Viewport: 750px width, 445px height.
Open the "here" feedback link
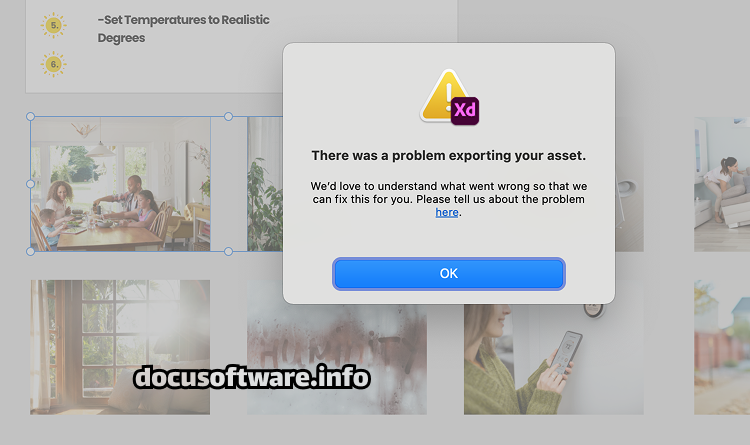[447, 212]
